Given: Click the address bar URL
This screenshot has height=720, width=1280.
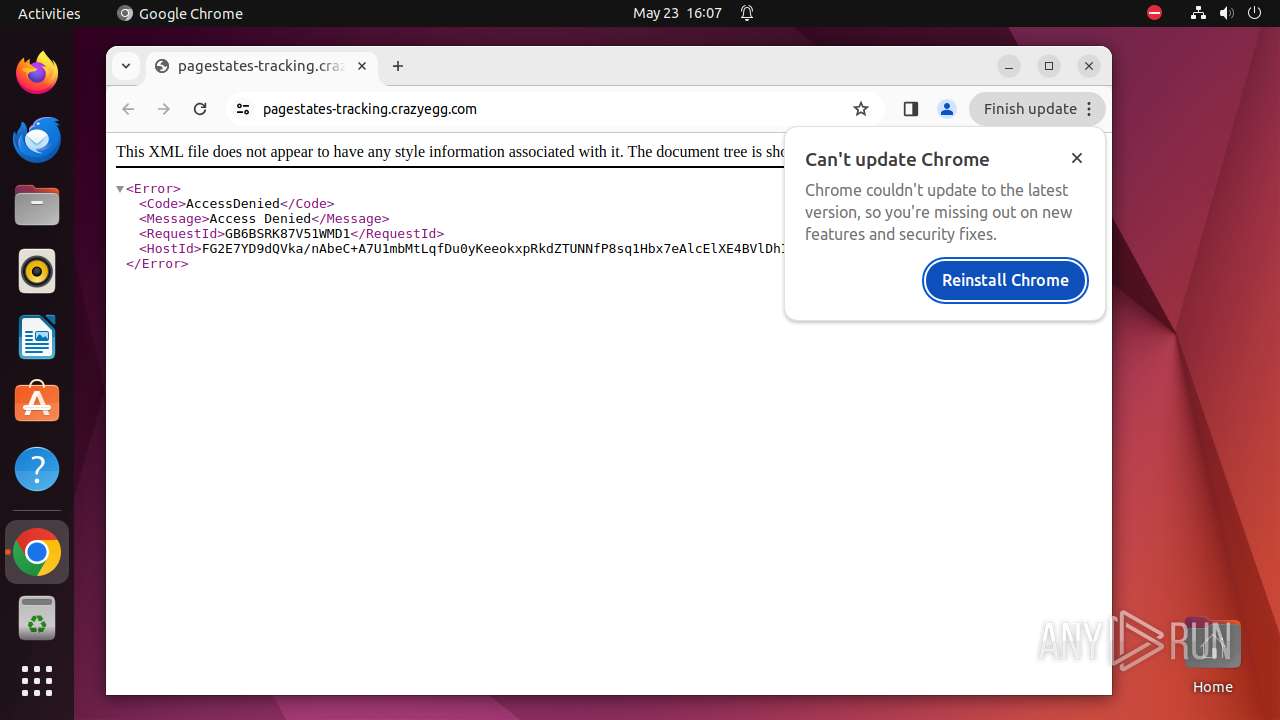Looking at the screenshot, I should (369, 109).
